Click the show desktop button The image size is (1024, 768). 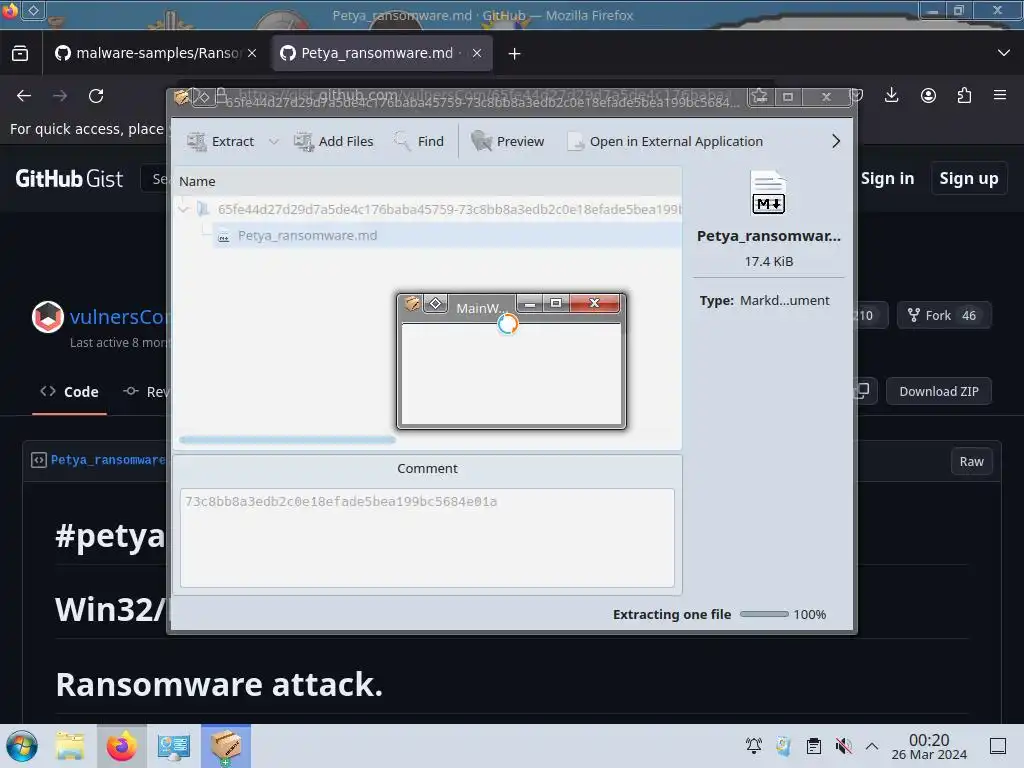pyautogui.click(x=998, y=746)
